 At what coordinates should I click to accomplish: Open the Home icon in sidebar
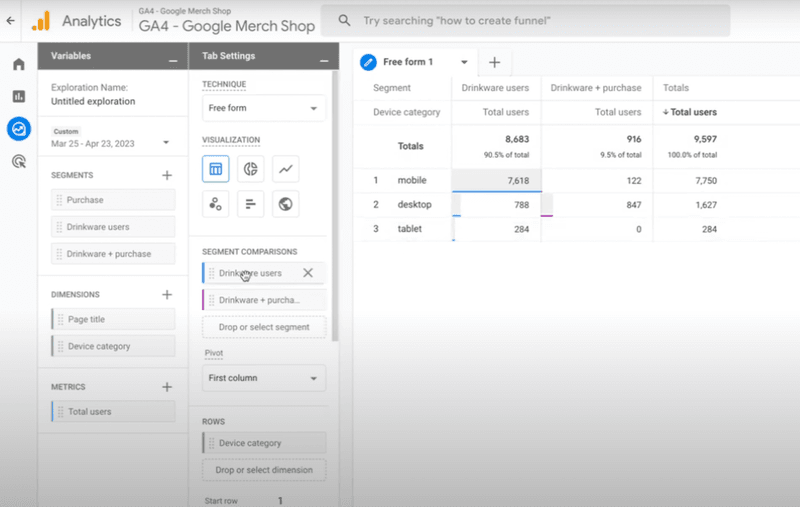point(19,64)
